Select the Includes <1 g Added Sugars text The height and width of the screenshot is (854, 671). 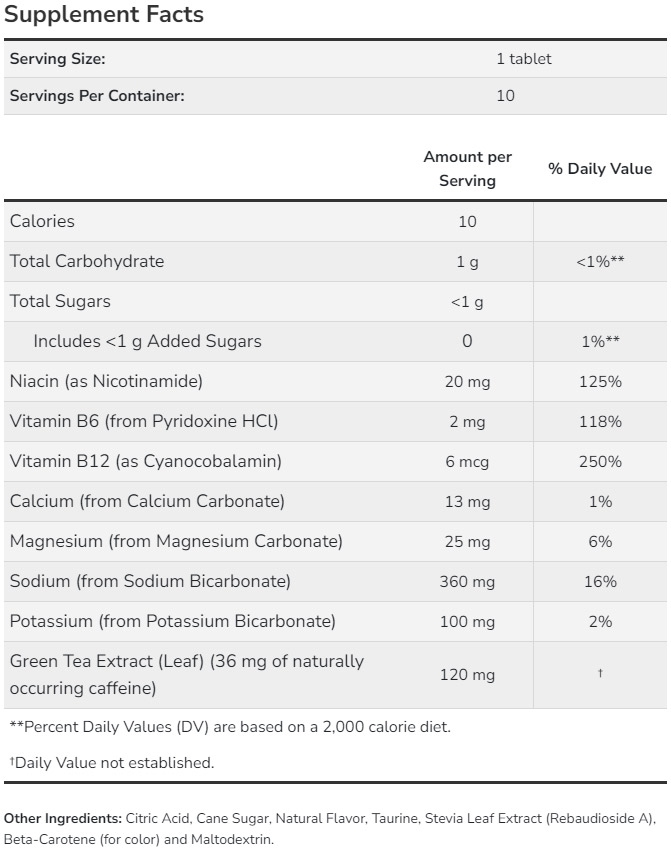(147, 341)
